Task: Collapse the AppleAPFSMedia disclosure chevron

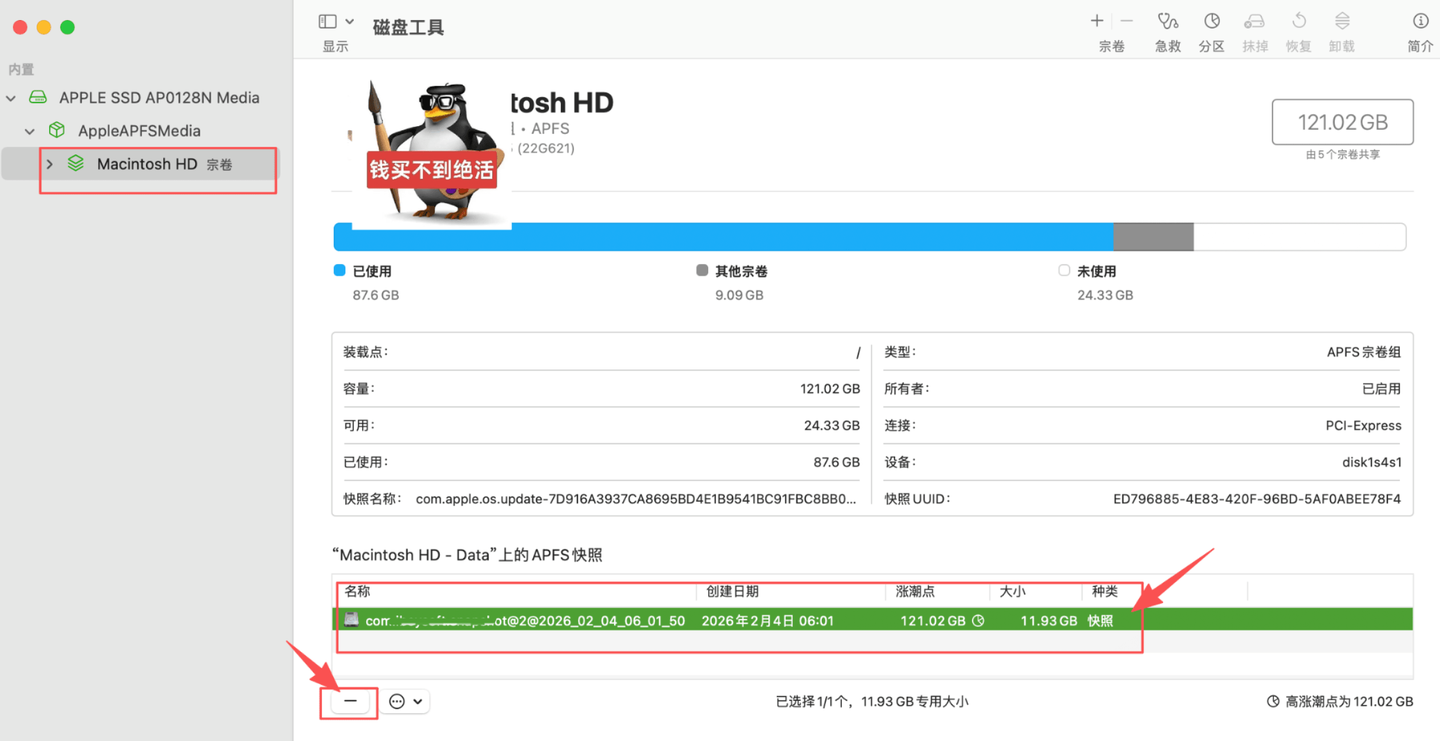Action: 30,131
